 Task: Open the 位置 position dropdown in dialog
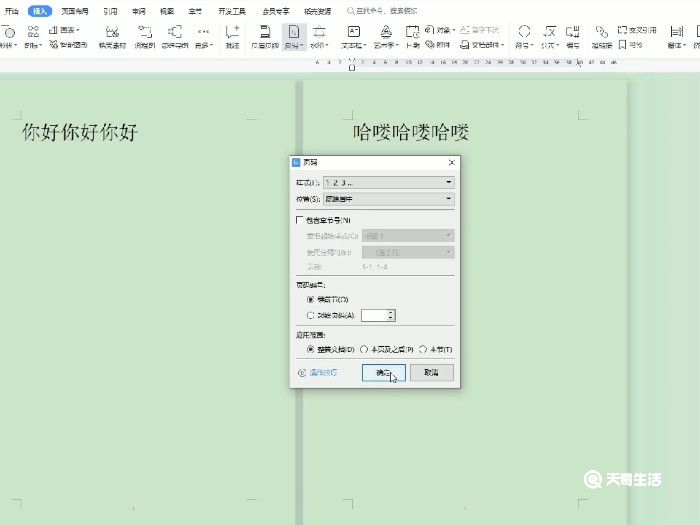[389, 199]
